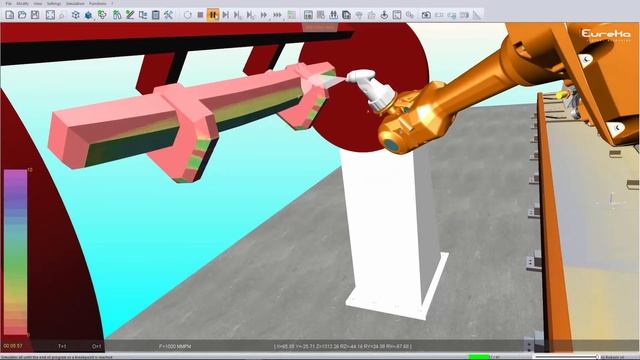Screen dimensions: 640x360
Task: Open the File menu
Action: click(9, 3)
